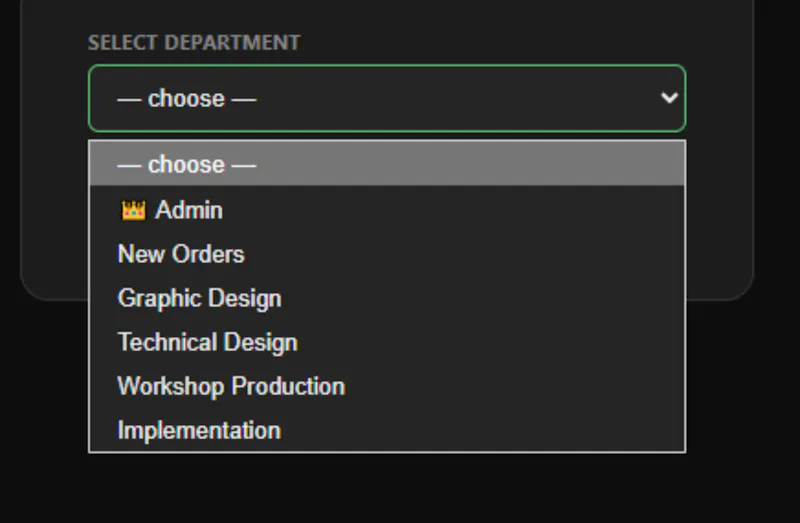Click the word 'Graphic' in the list
Screen dimensions: 800x523
pyautogui.click(x=160, y=298)
